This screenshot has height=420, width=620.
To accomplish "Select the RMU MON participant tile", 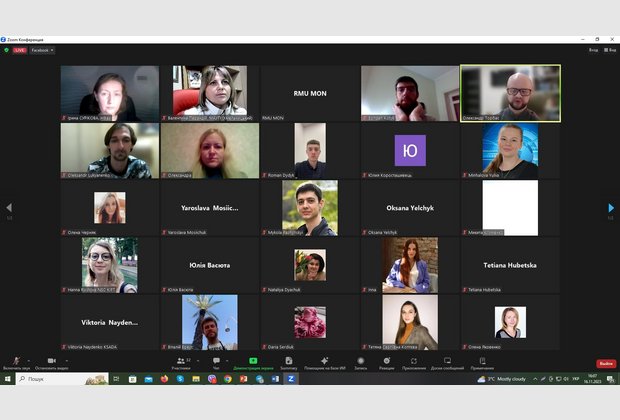I will (x=310, y=93).
